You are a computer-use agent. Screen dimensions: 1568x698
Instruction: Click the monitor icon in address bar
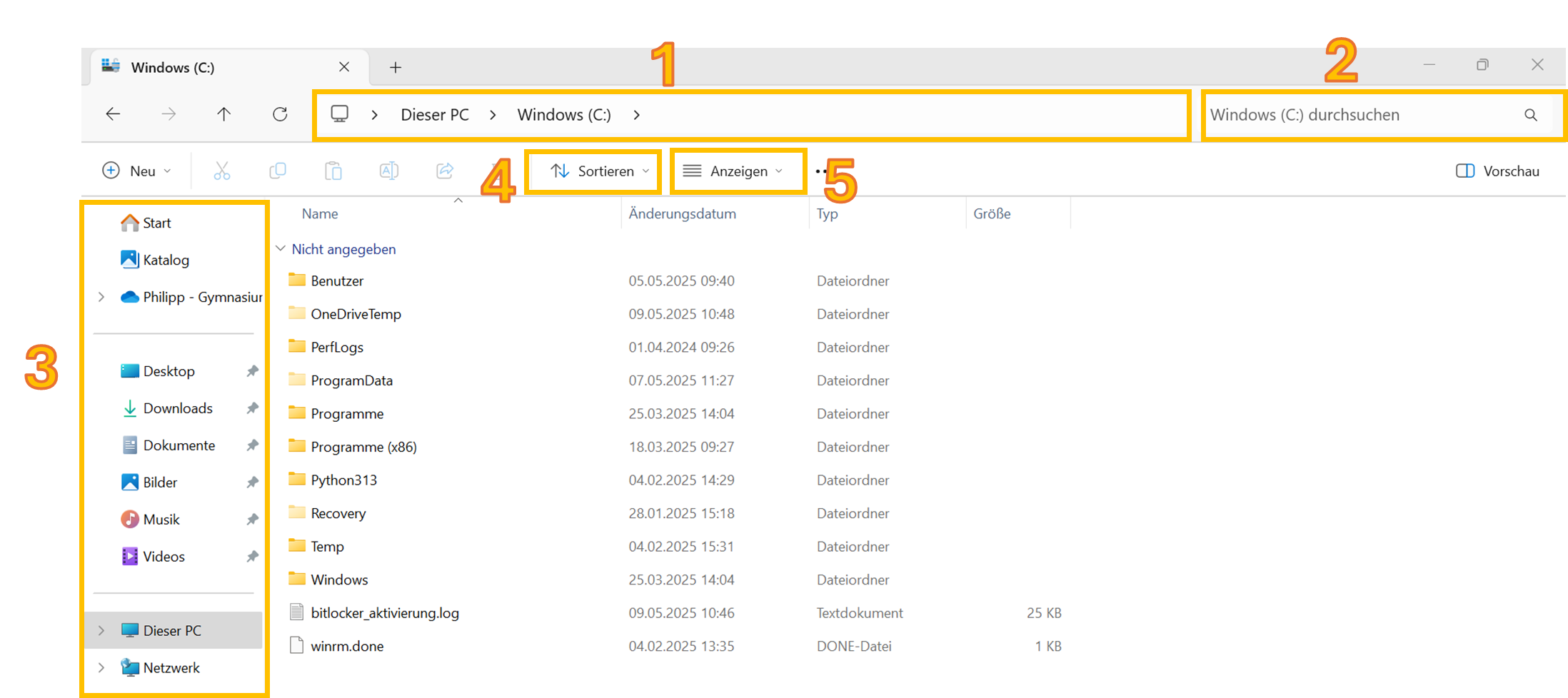click(x=340, y=114)
